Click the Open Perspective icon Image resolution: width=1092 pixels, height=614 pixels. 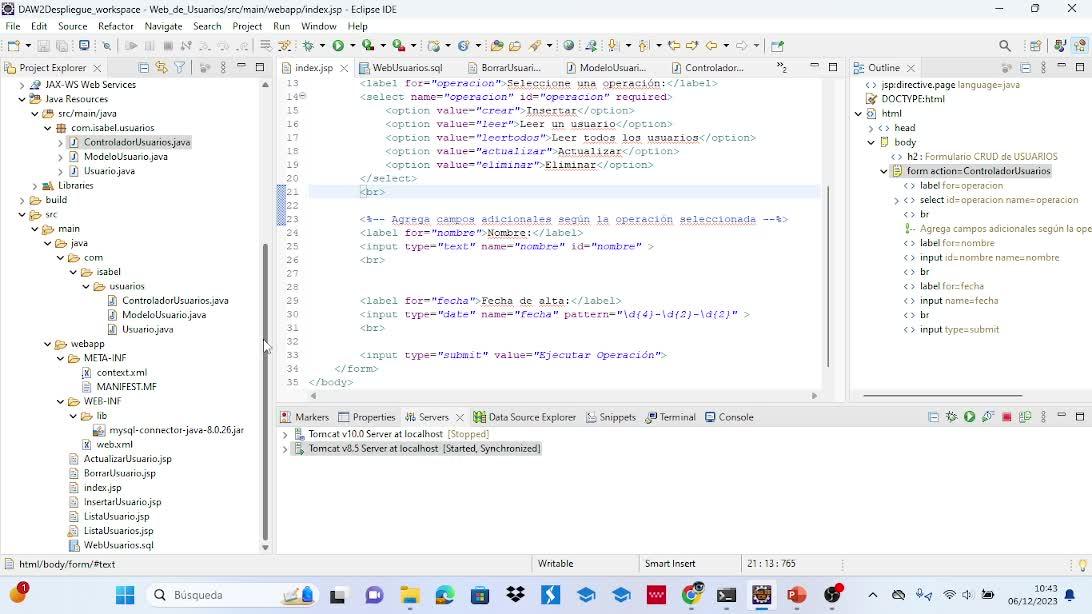tap(1036, 45)
